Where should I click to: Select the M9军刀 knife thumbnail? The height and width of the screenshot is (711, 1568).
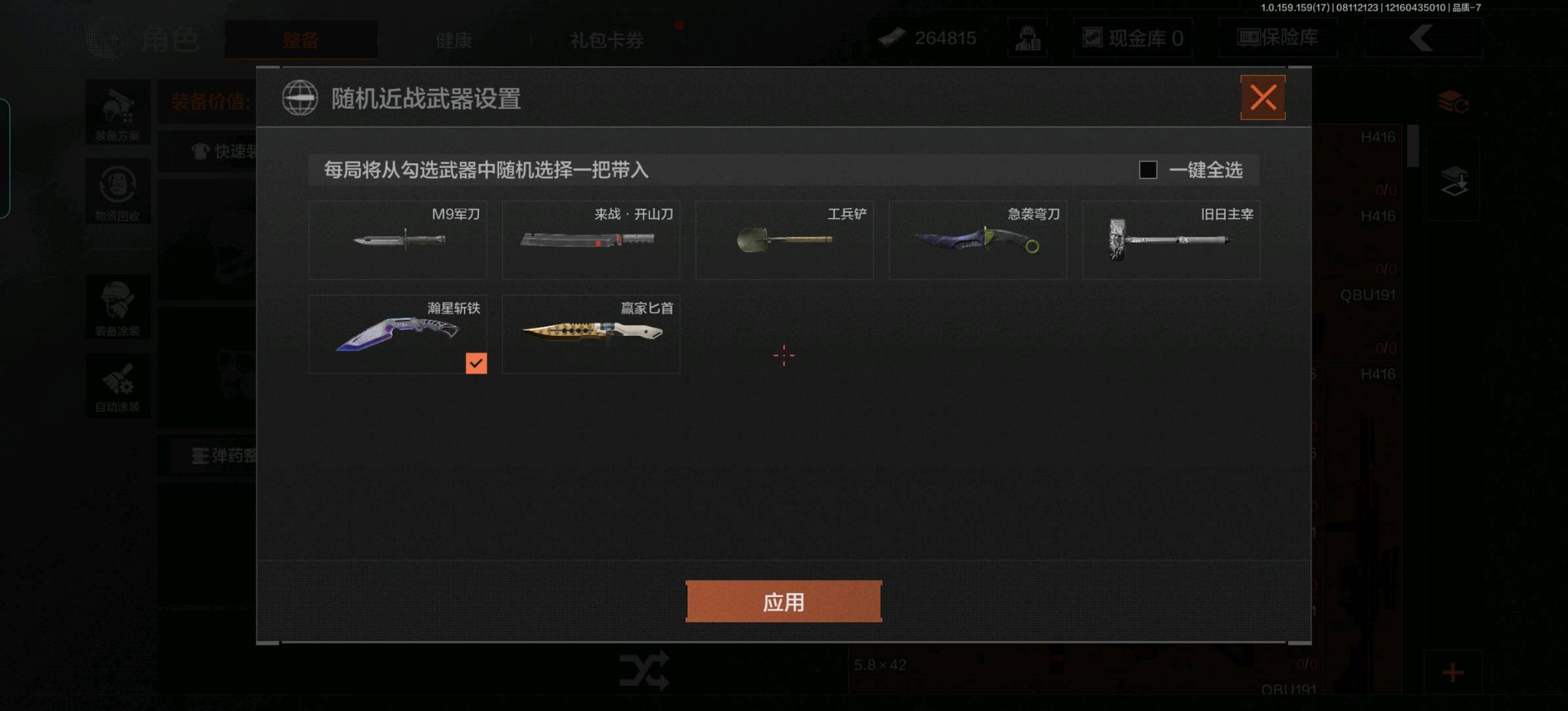tap(398, 240)
